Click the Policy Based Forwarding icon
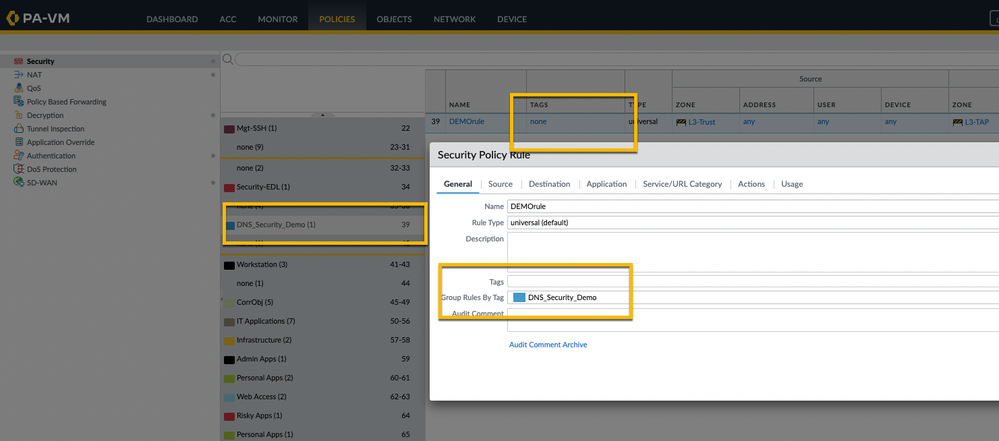Screen dimensions: 999x441 (x=18, y=102)
